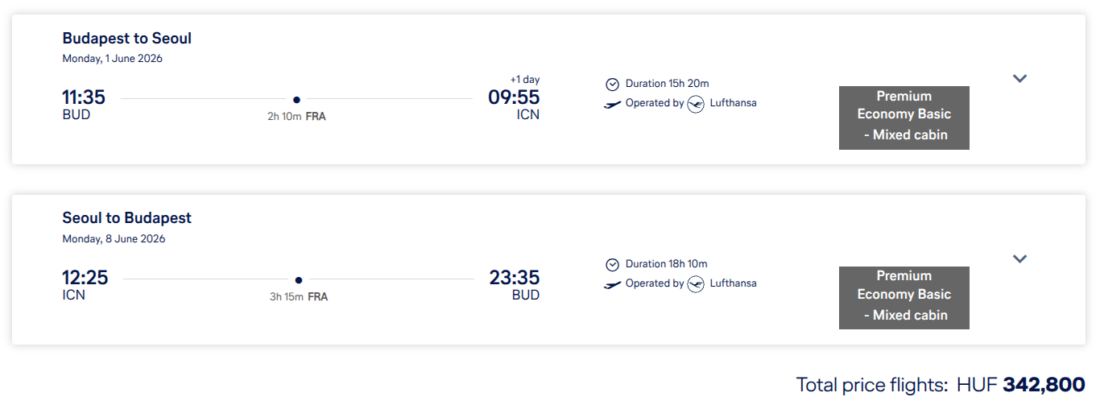The width and height of the screenshot is (1100, 401).
Task: Click the outbound flight airplane icon
Action: [x=613, y=104]
